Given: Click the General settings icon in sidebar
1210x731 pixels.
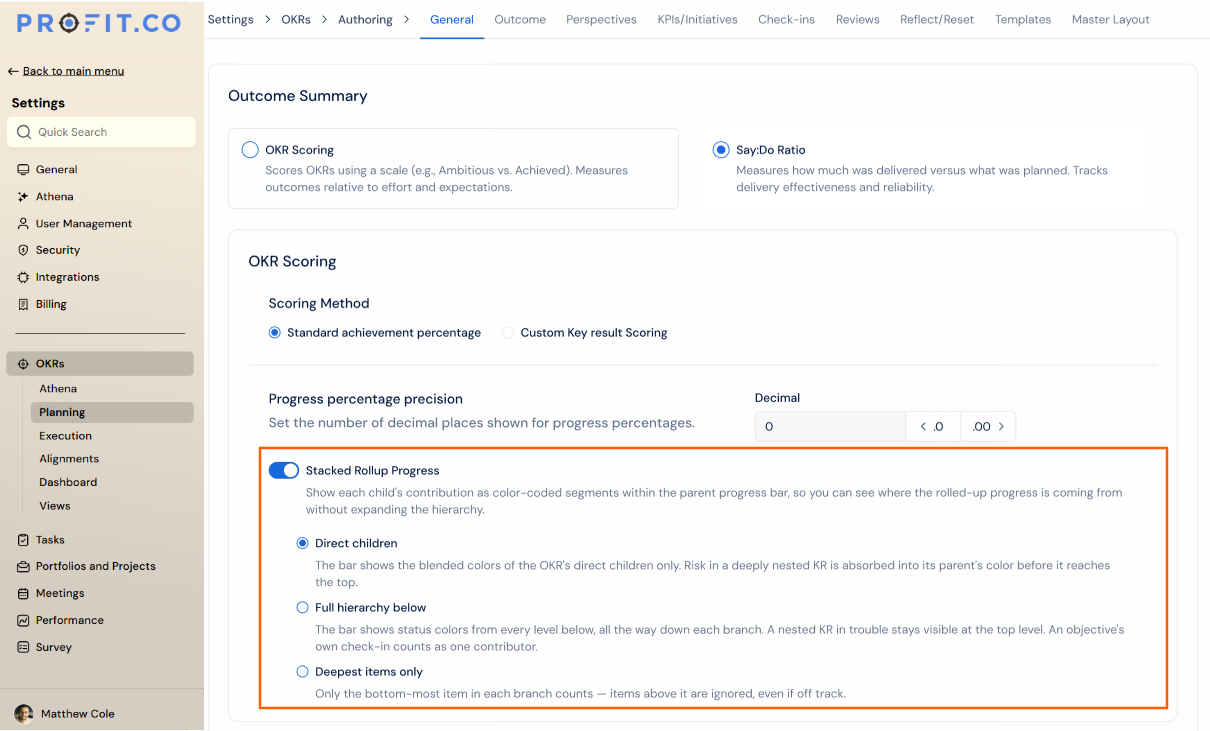Looking at the screenshot, I should coord(23,170).
